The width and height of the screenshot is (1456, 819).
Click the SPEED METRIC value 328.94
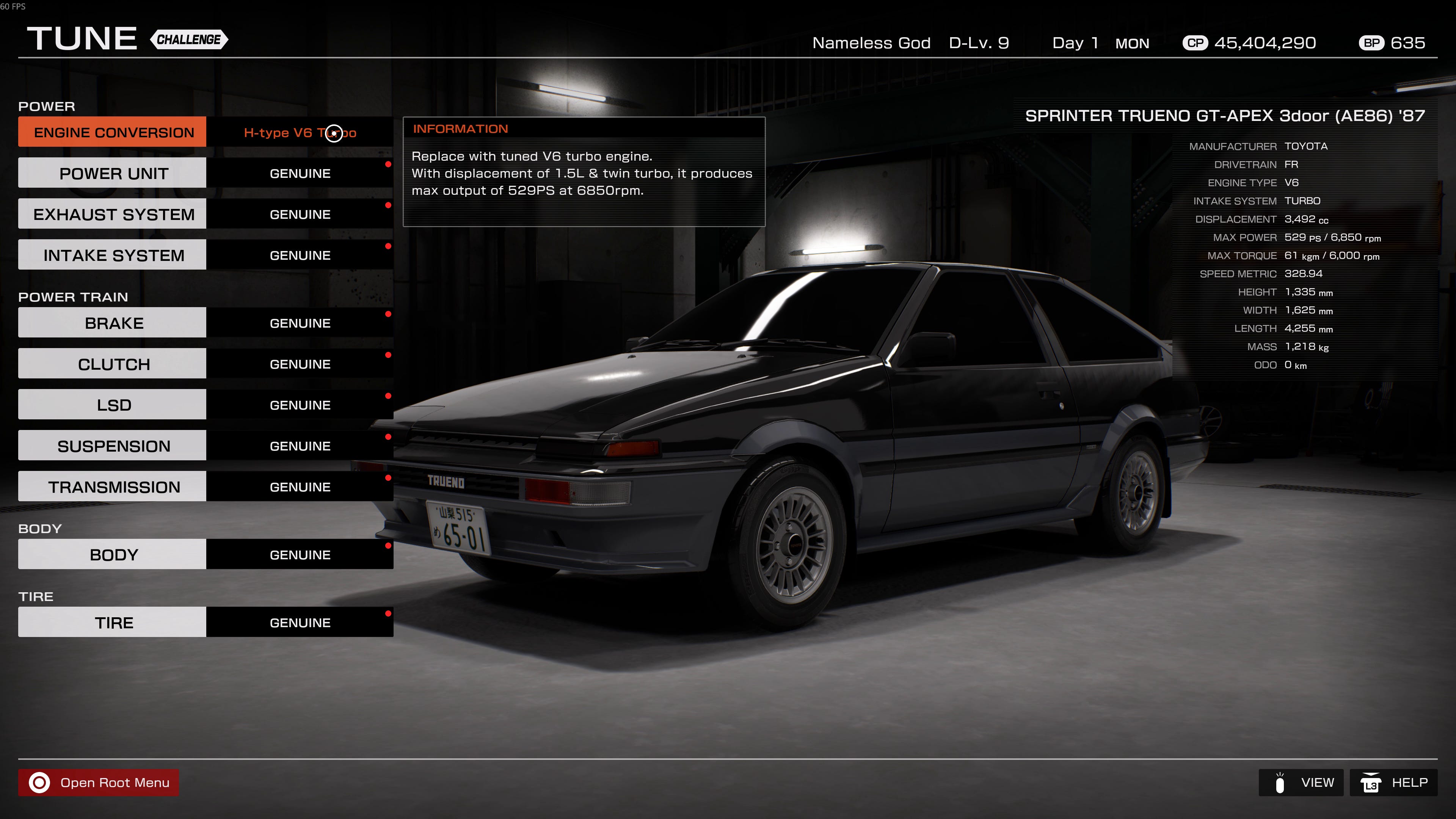coord(1304,273)
